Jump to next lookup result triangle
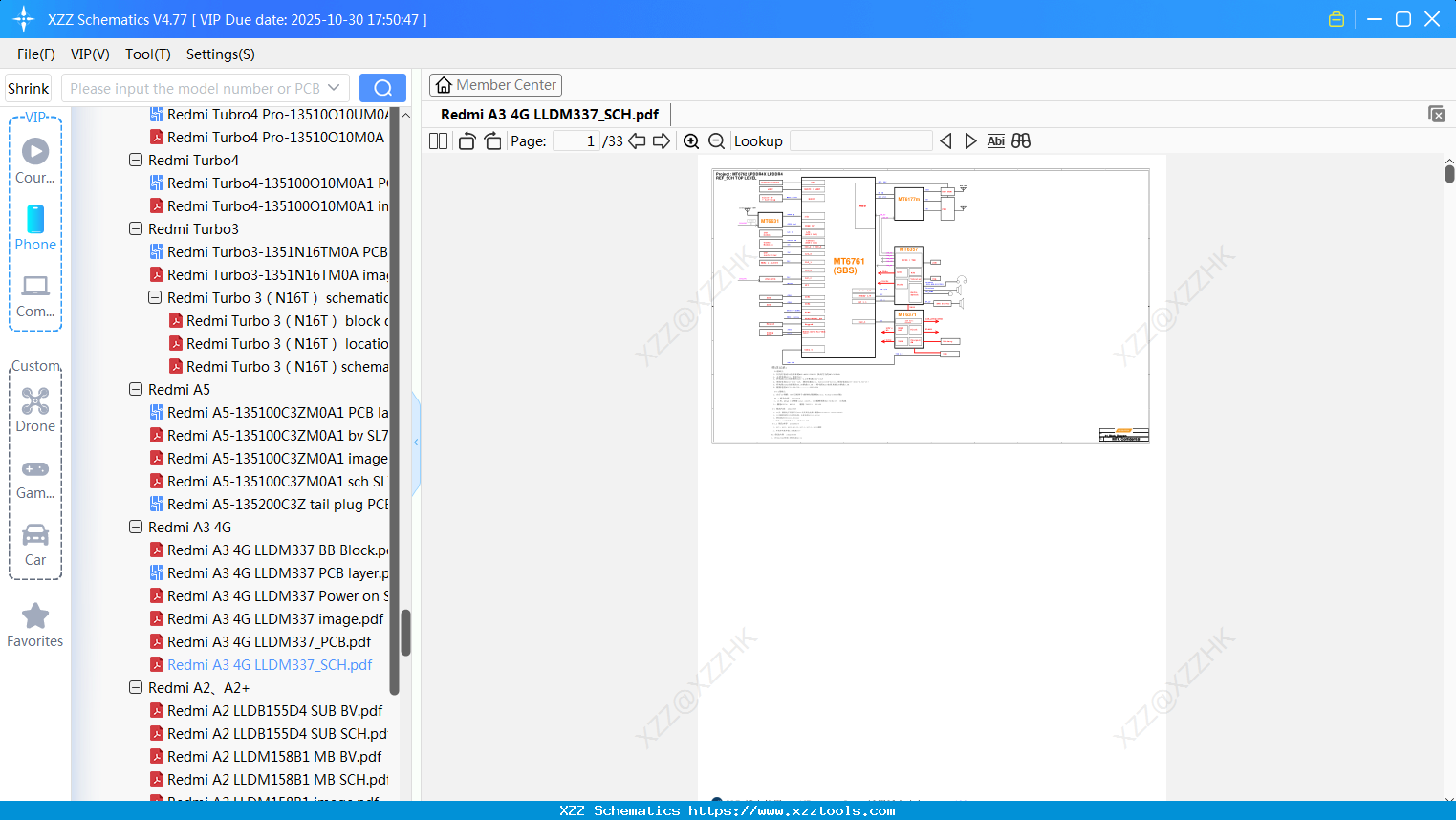This screenshot has width=1456, height=820. [x=970, y=141]
